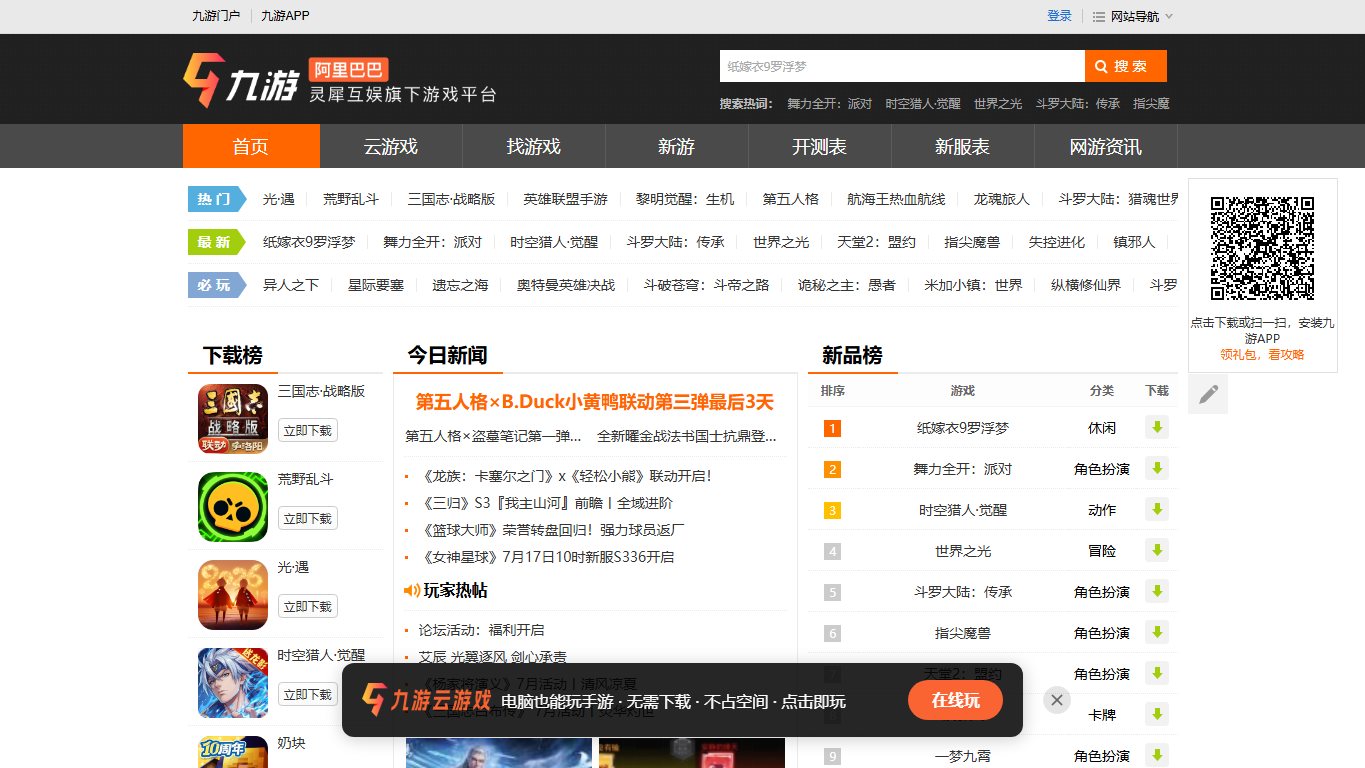The width and height of the screenshot is (1365, 768).
Task: Switch to the 云游戏 tab
Action: (391, 146)
